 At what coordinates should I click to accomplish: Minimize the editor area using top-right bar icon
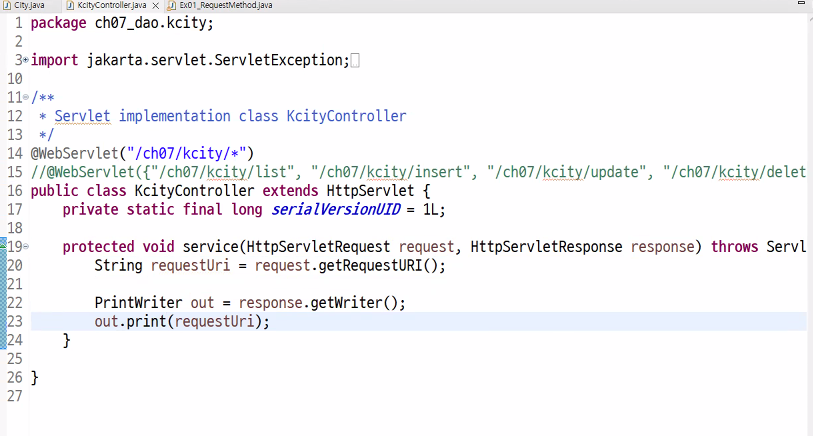[x=801, y=3]
